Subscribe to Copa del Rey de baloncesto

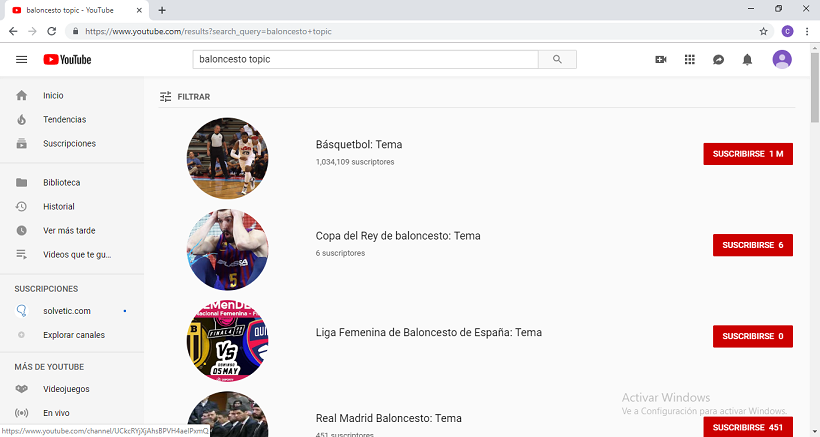[753, 245]
